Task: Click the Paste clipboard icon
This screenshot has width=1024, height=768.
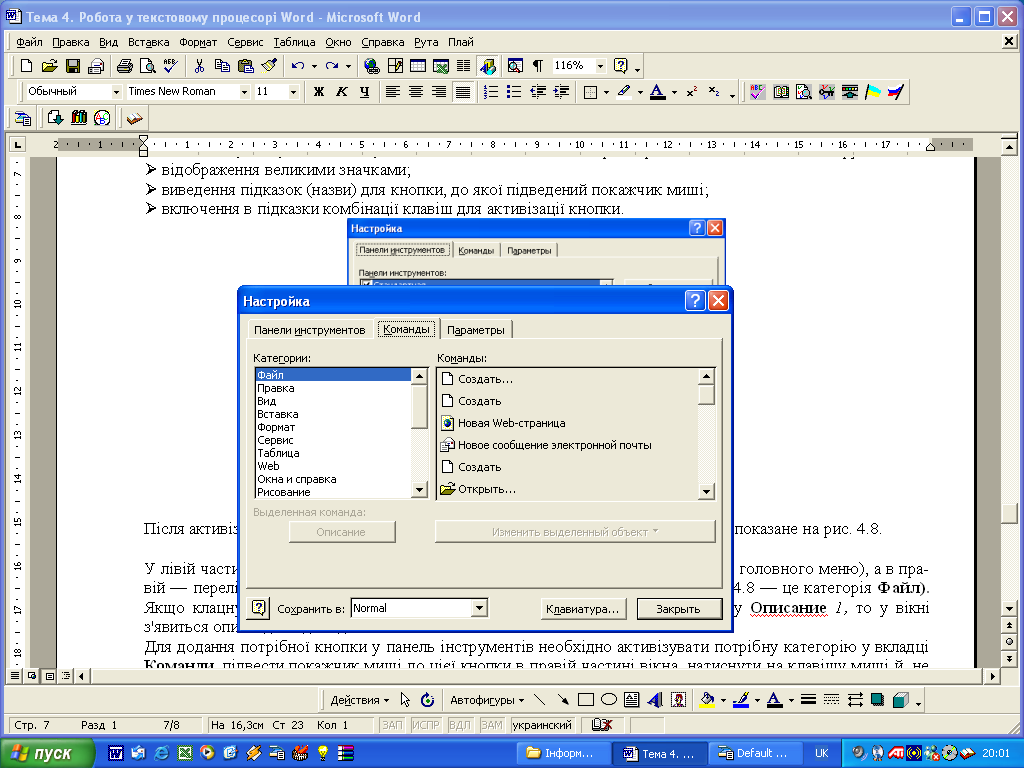Action: [246, 65]
